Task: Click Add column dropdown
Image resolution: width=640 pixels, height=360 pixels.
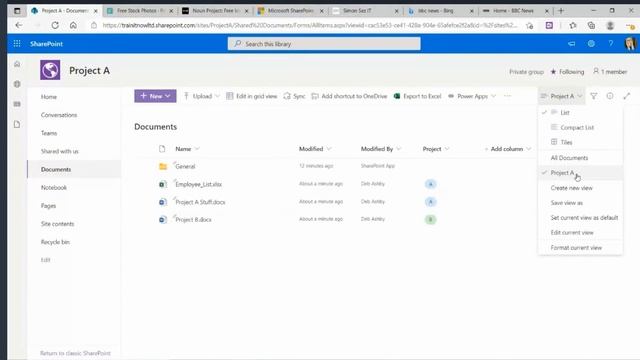Action: pos(508,149)
